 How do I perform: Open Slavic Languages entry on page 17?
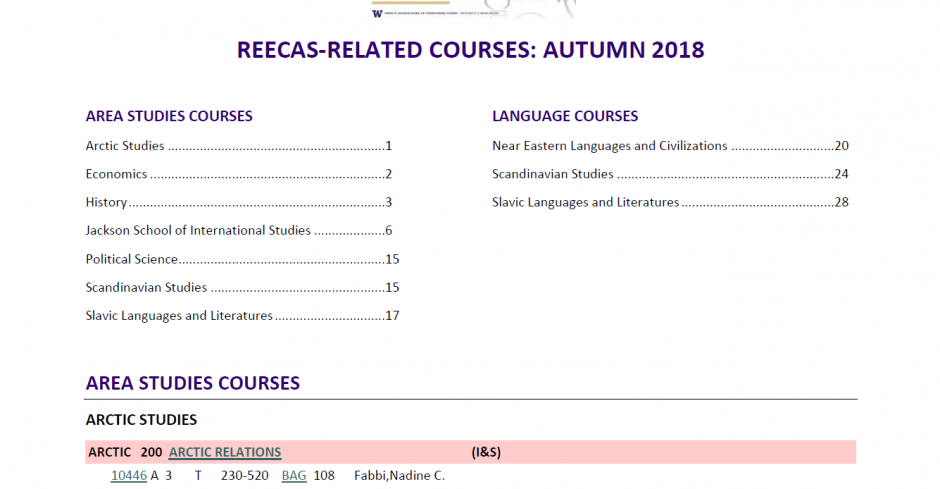(x=242, y=315)
